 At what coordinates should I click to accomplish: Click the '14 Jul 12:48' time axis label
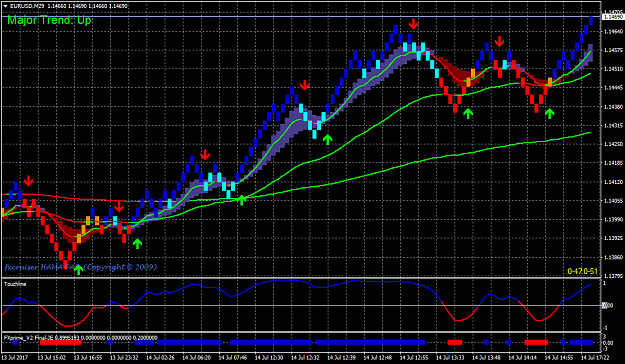click(x=378, y=358)
